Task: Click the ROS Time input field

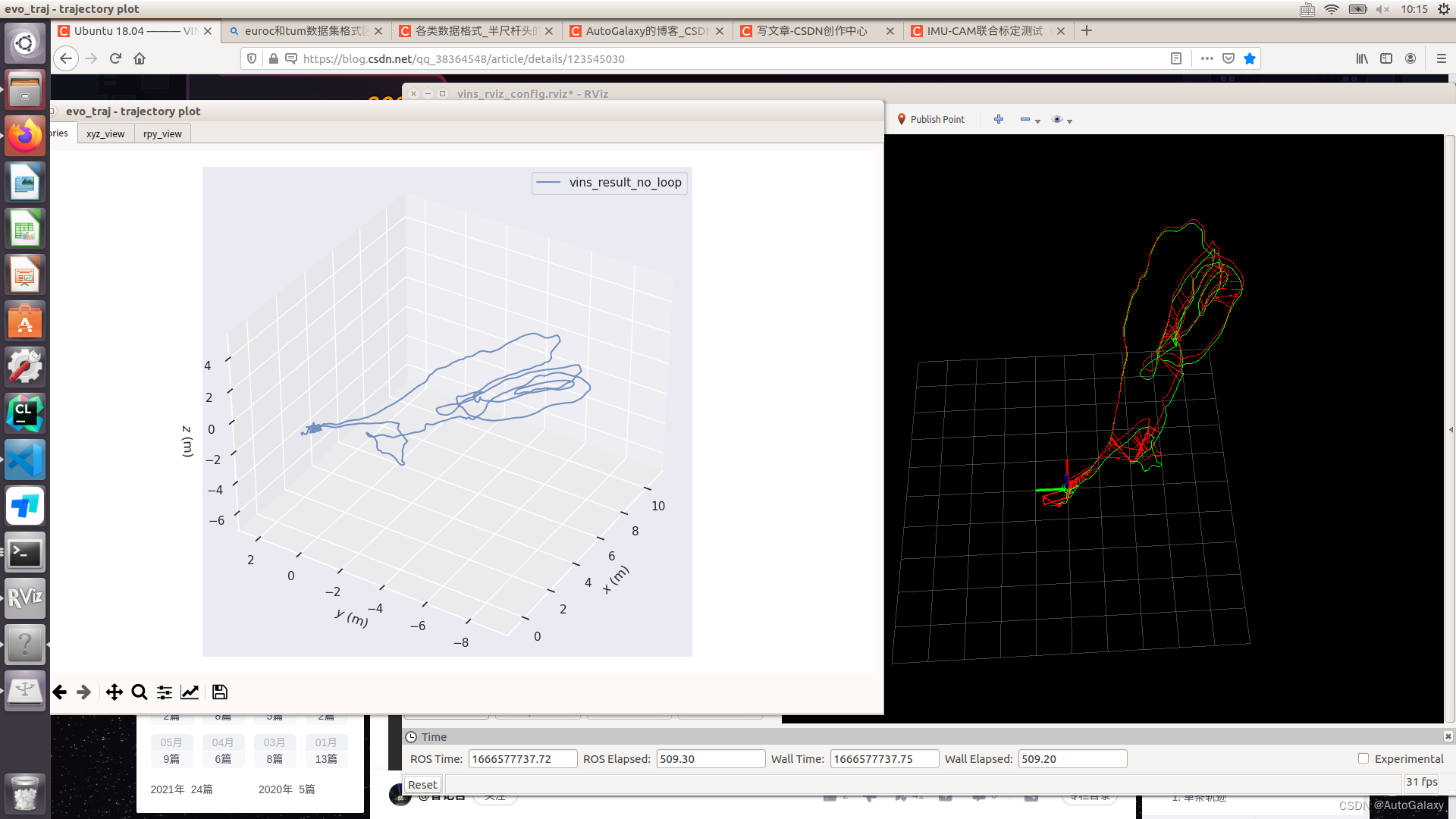Action: [x=522, y=758]
